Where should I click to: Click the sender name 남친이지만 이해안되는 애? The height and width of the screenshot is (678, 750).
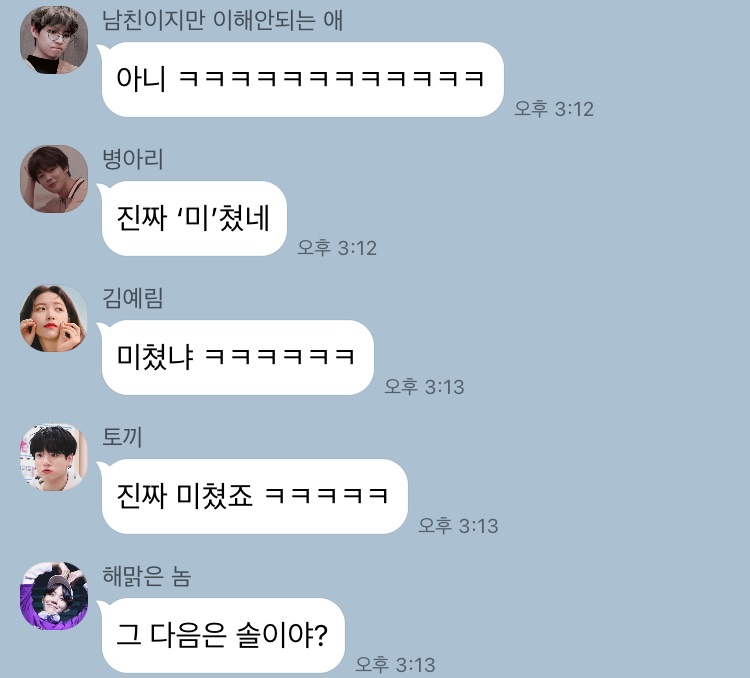point(222,21)
